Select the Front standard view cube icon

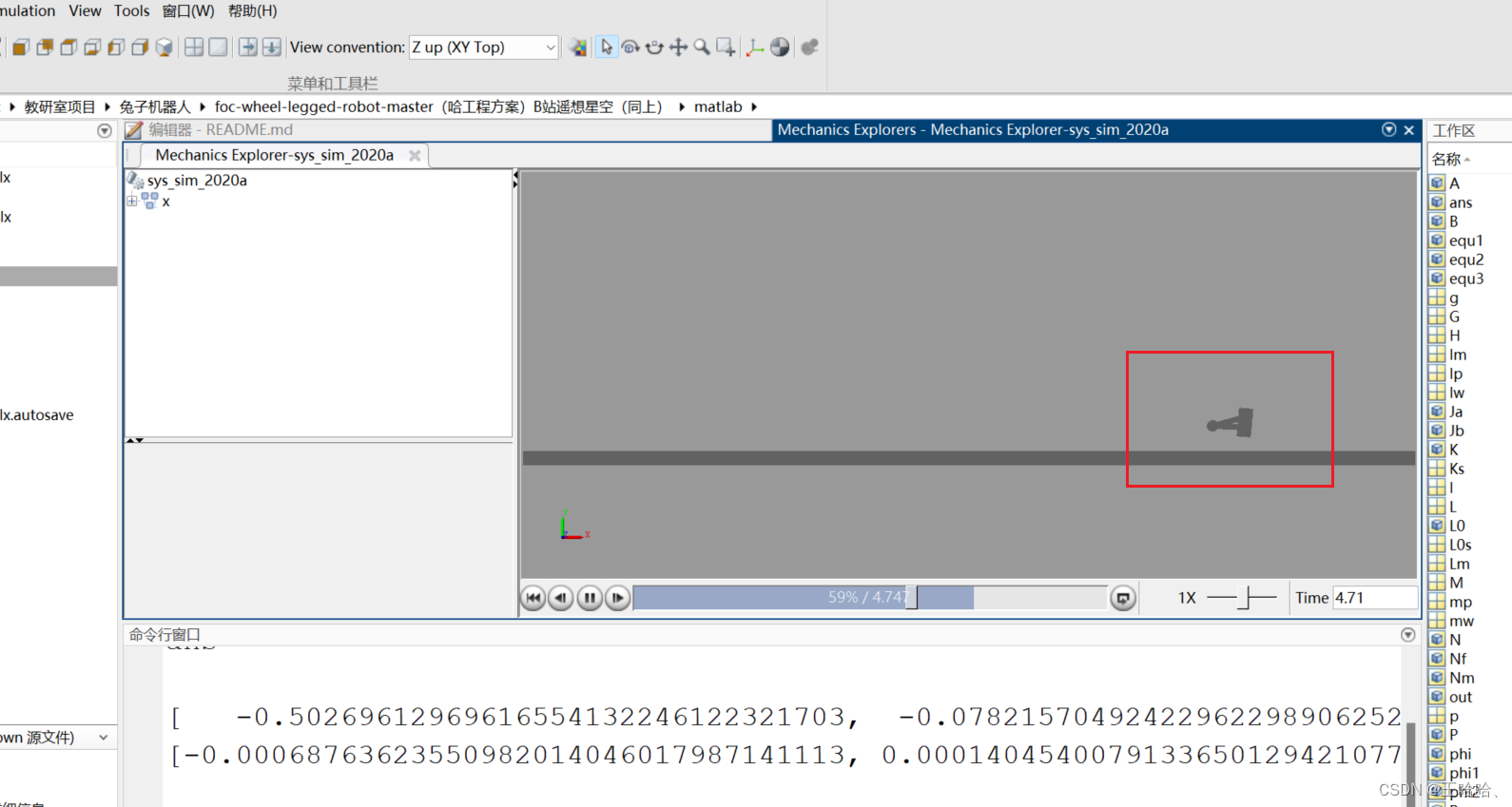click(21, 48)
